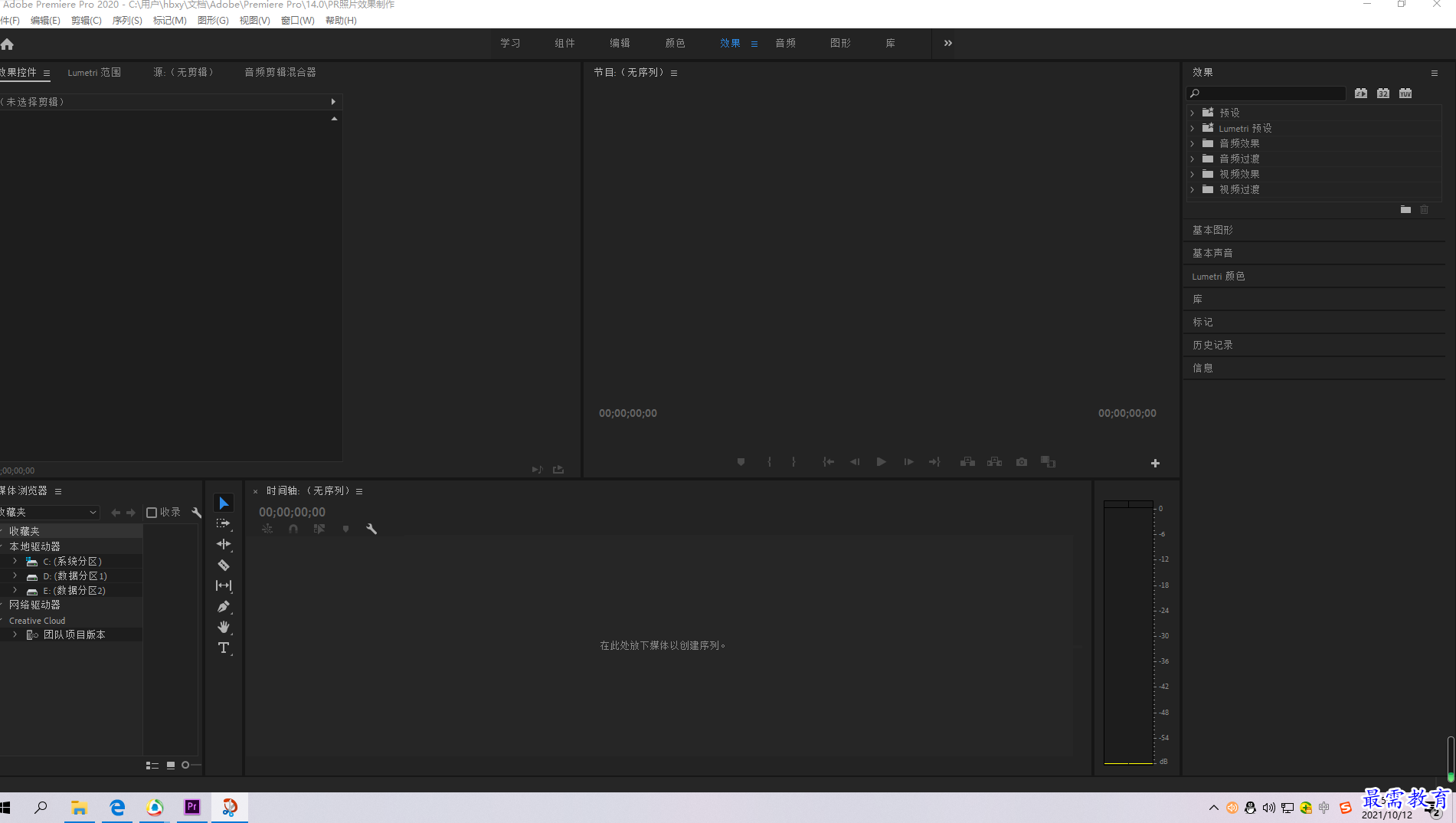The image size is (1456, 823).
Task: Click the Effects search field
Action: pos(1266,93)
